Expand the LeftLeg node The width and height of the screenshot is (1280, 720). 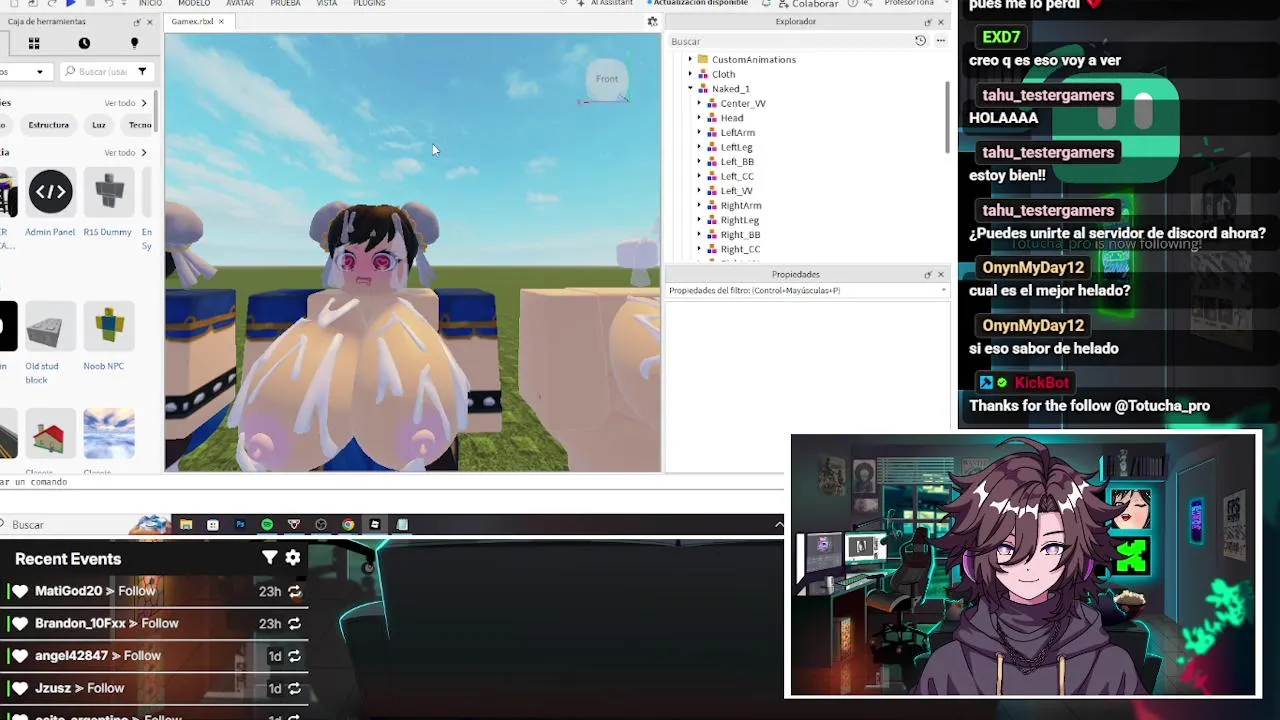[x=699, y=147]
